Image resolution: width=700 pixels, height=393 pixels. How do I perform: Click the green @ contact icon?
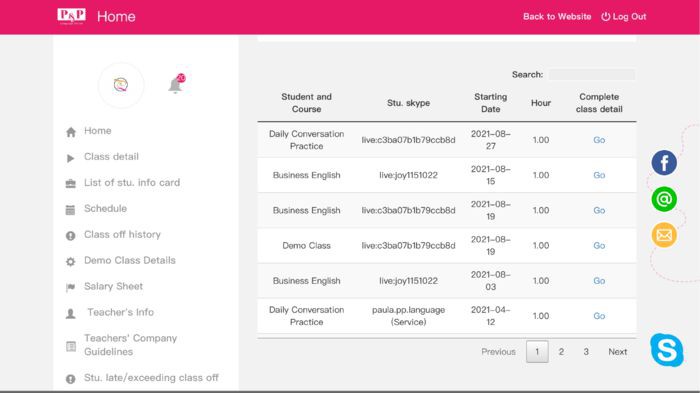click(x=664, y=199)
